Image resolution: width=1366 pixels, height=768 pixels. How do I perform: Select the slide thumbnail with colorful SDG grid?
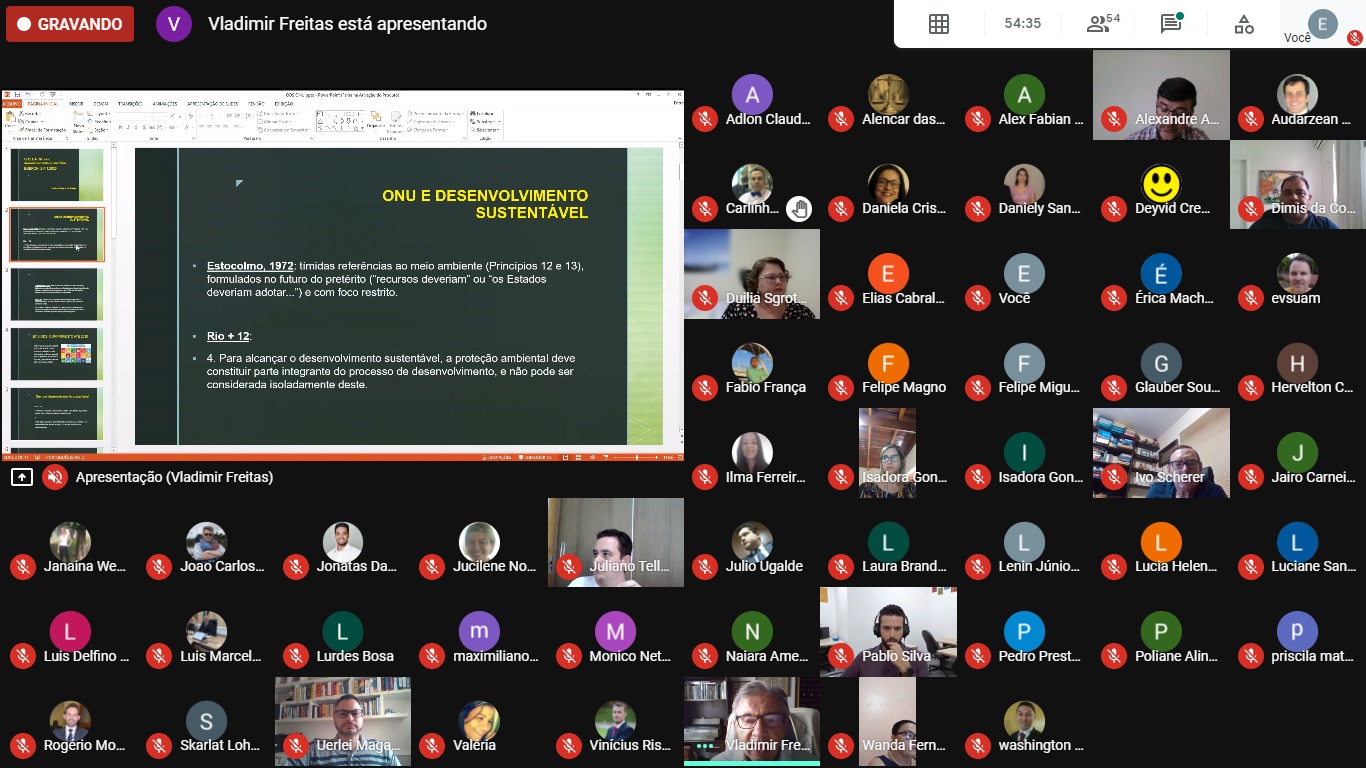[56, 353]
